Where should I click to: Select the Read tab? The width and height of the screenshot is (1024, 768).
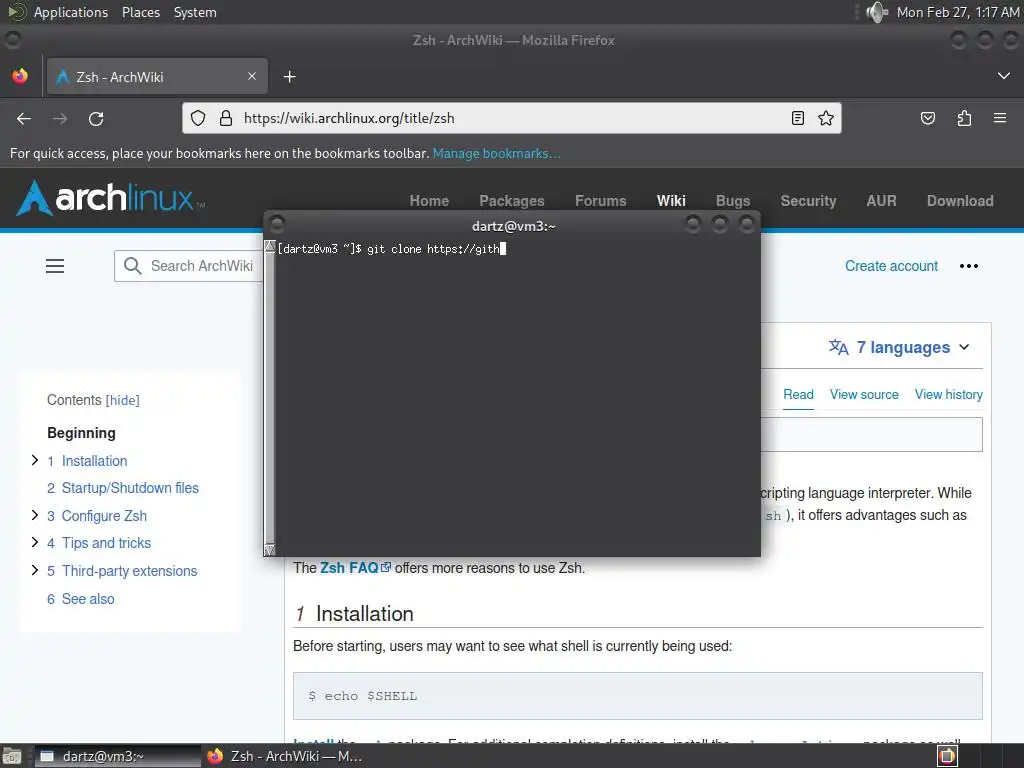click(x=798, y=394)
